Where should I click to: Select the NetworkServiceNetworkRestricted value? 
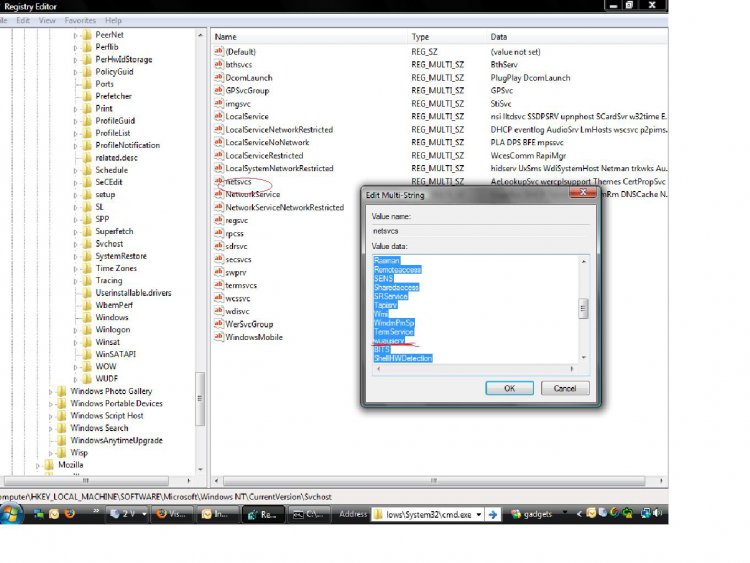[x=285, y=207]
